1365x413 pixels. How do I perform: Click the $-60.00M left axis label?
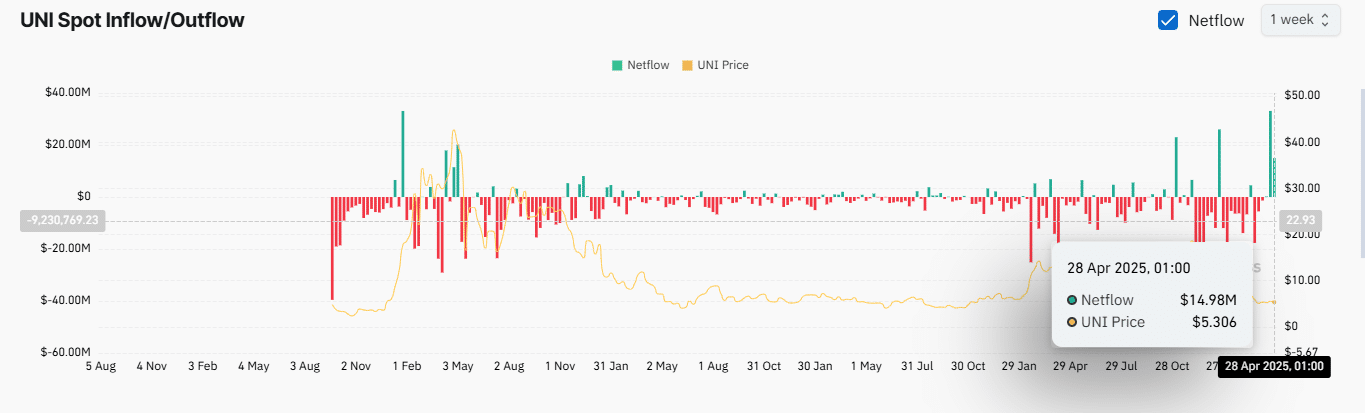[67, 352]
